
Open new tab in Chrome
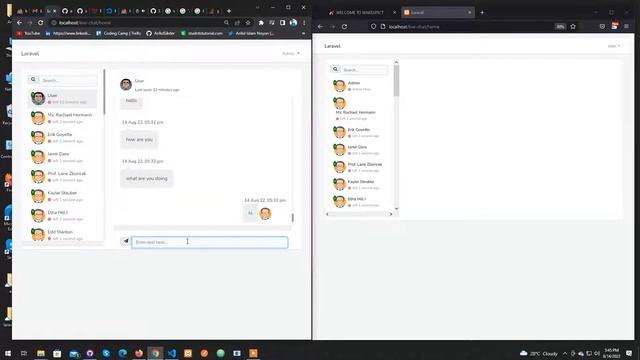(x=229, y=11)
